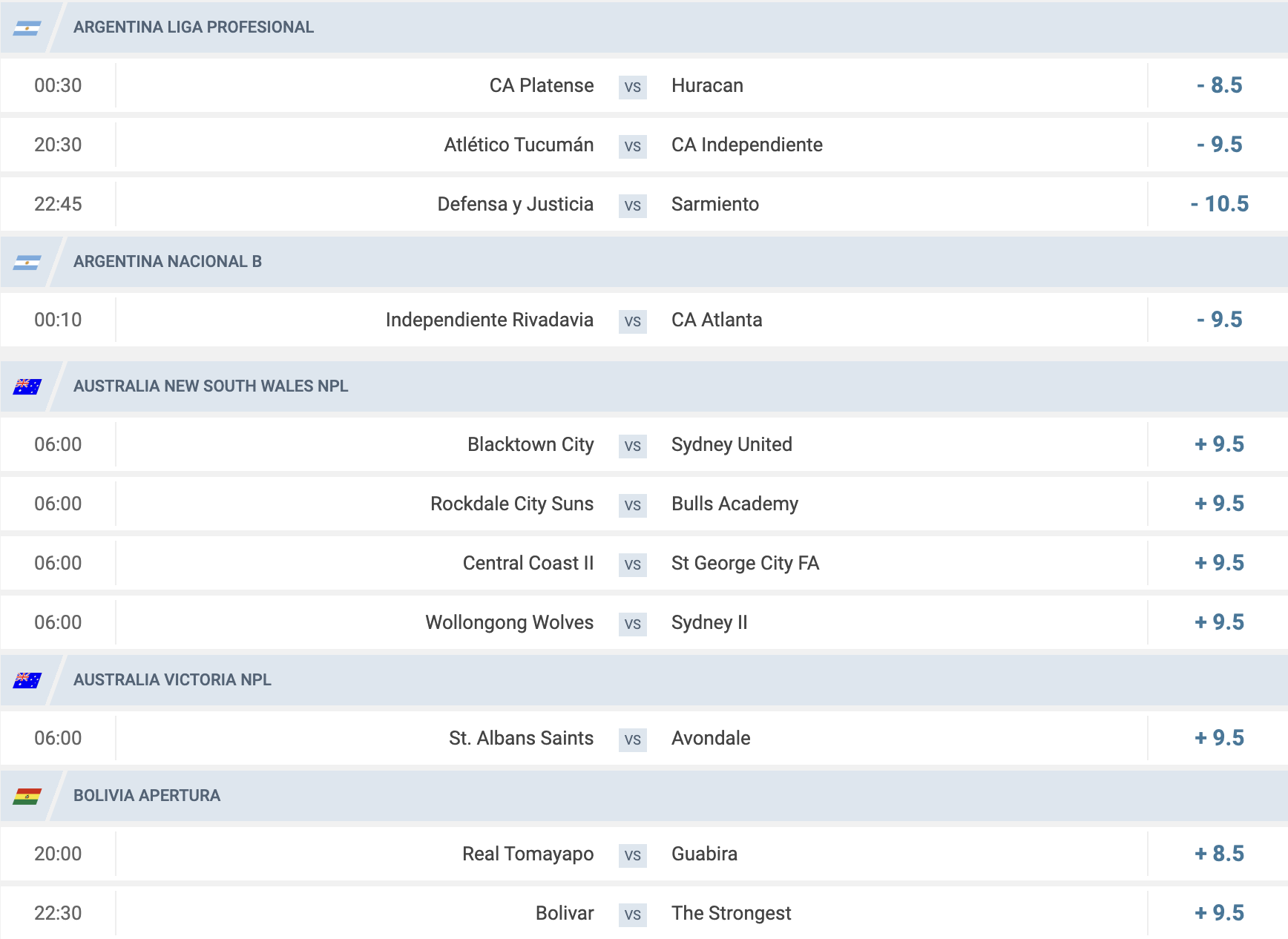The image size is (1288, 939).
Task: Select the -10.5 tip for Defensa y Justicia
Action: tap(1219, 204)
